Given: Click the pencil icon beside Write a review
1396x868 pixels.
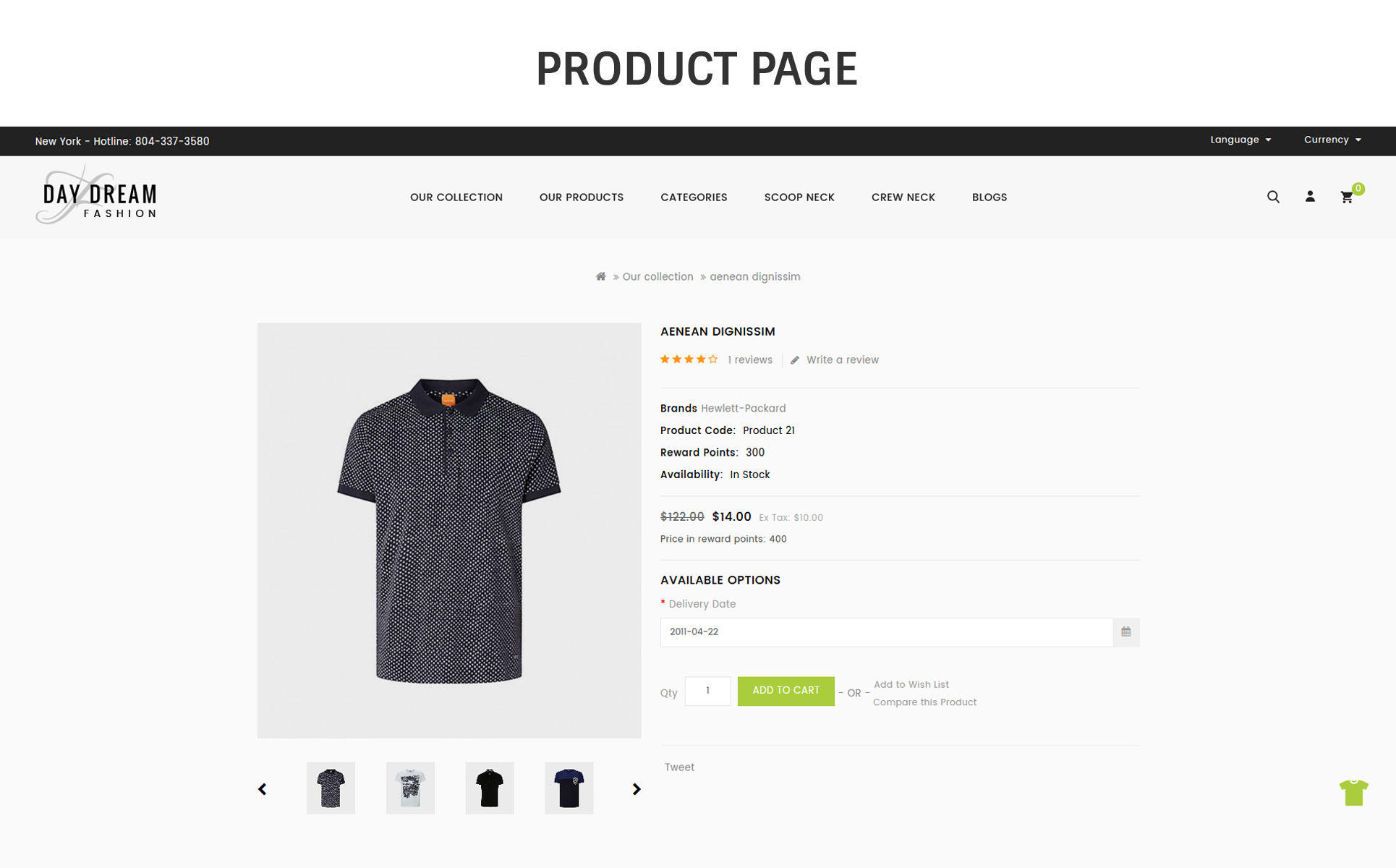Looking at the screenshot, I should tap(795, 360).
